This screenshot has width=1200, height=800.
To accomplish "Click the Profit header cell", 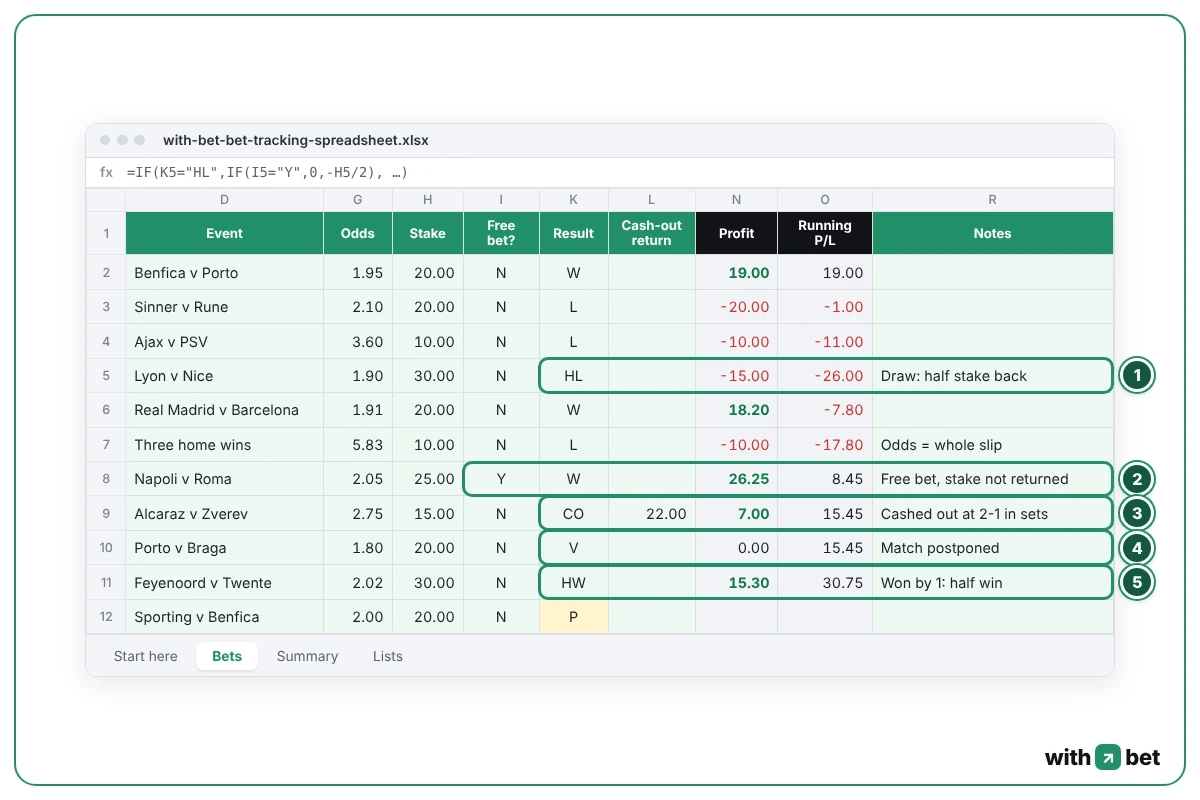I will point(736,233).
